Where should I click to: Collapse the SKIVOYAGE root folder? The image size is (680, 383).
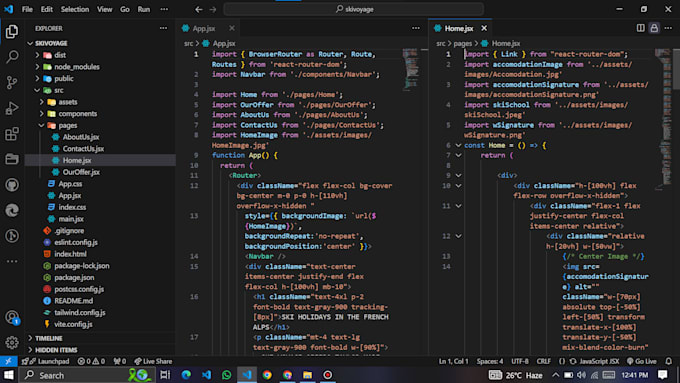pyautogui.click(x=101, y=43)
